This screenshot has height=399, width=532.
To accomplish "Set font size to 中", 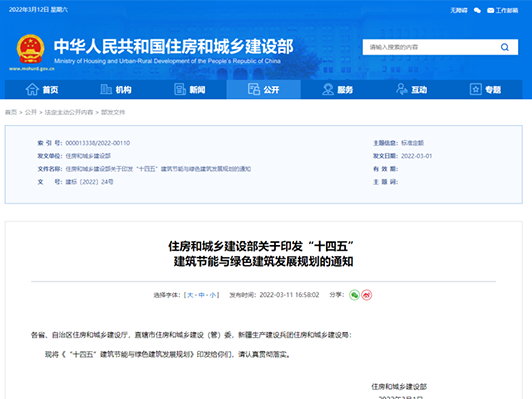I will [x=202, y=295].
